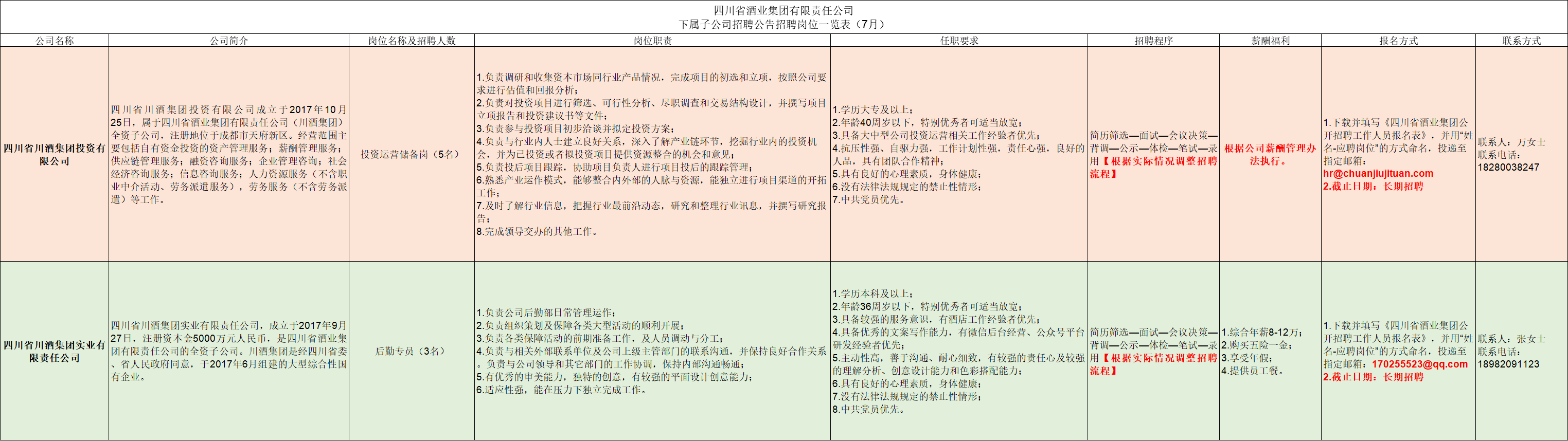Click the 公司名称 column header
This screenshot has height=441, width=1568.
tap(55, 40)
